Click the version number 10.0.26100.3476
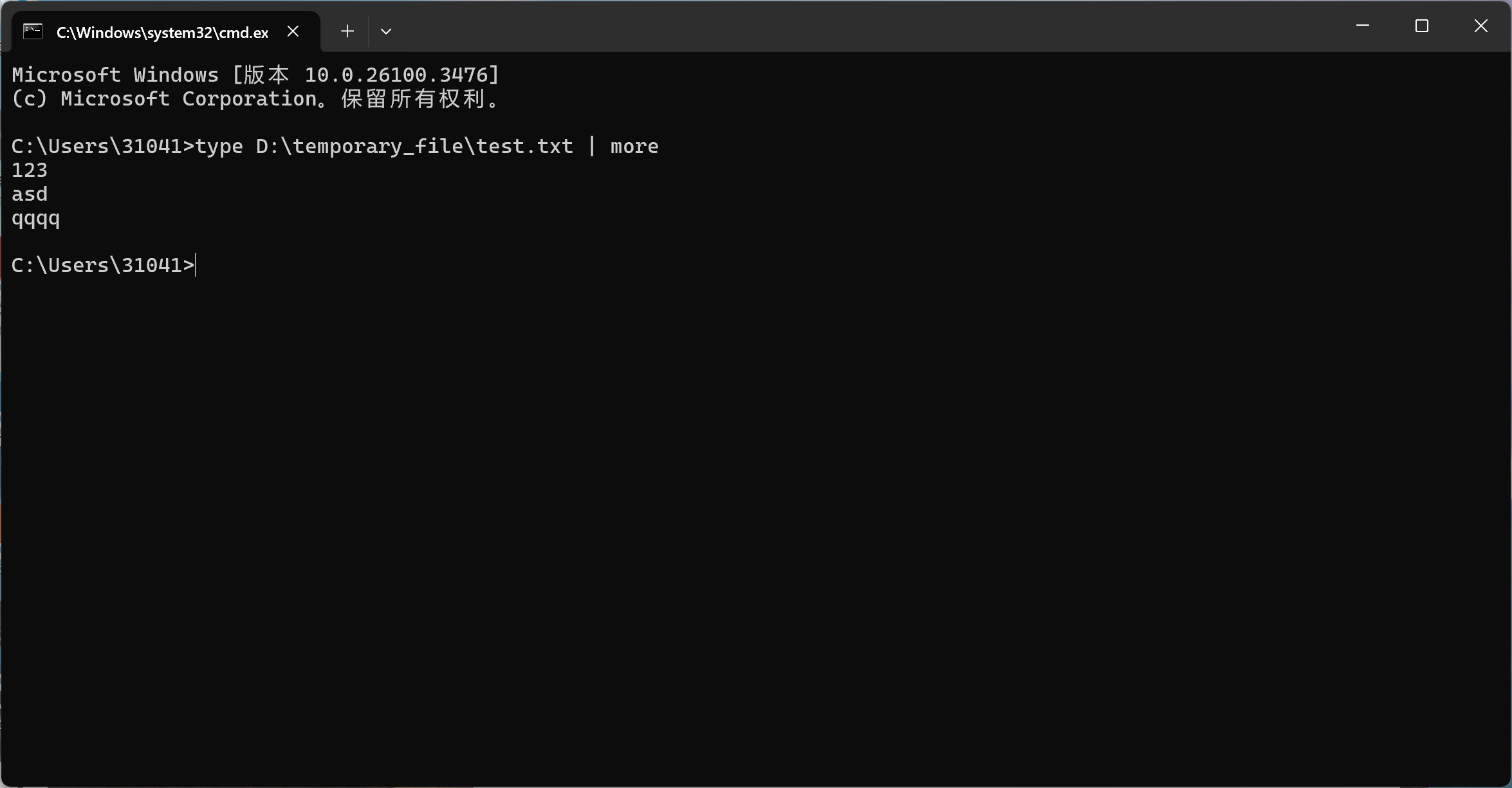The width and height of the screenshot is (1512, 788). pos(396,75)
